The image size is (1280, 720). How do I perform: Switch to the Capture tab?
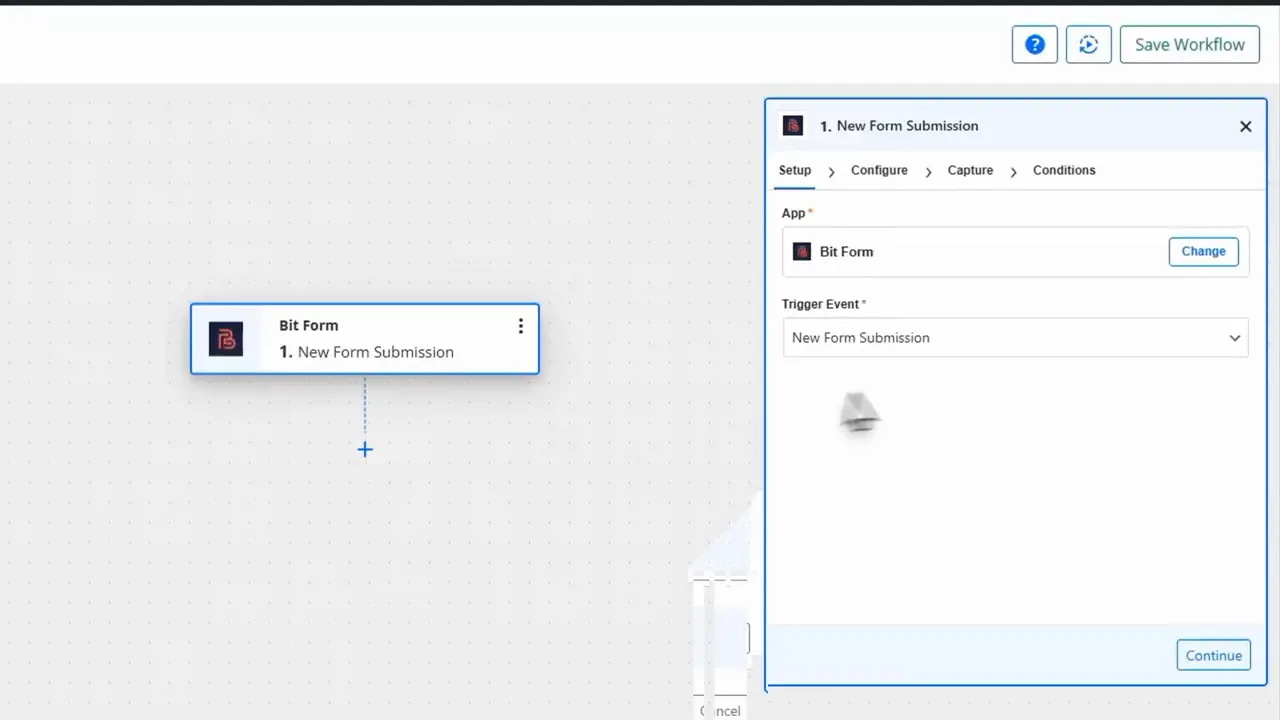coord(969,170)
